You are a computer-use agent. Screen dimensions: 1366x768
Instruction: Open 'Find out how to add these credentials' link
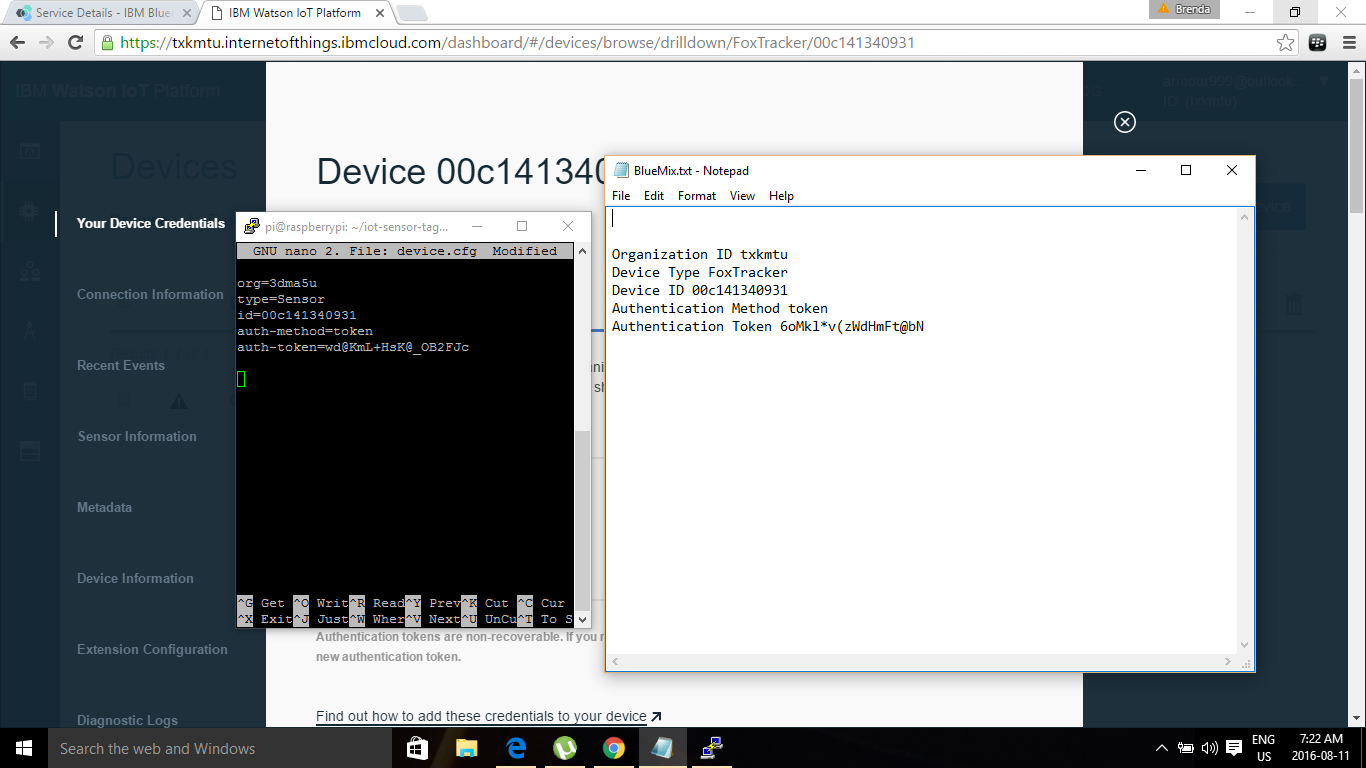(489, 716)
